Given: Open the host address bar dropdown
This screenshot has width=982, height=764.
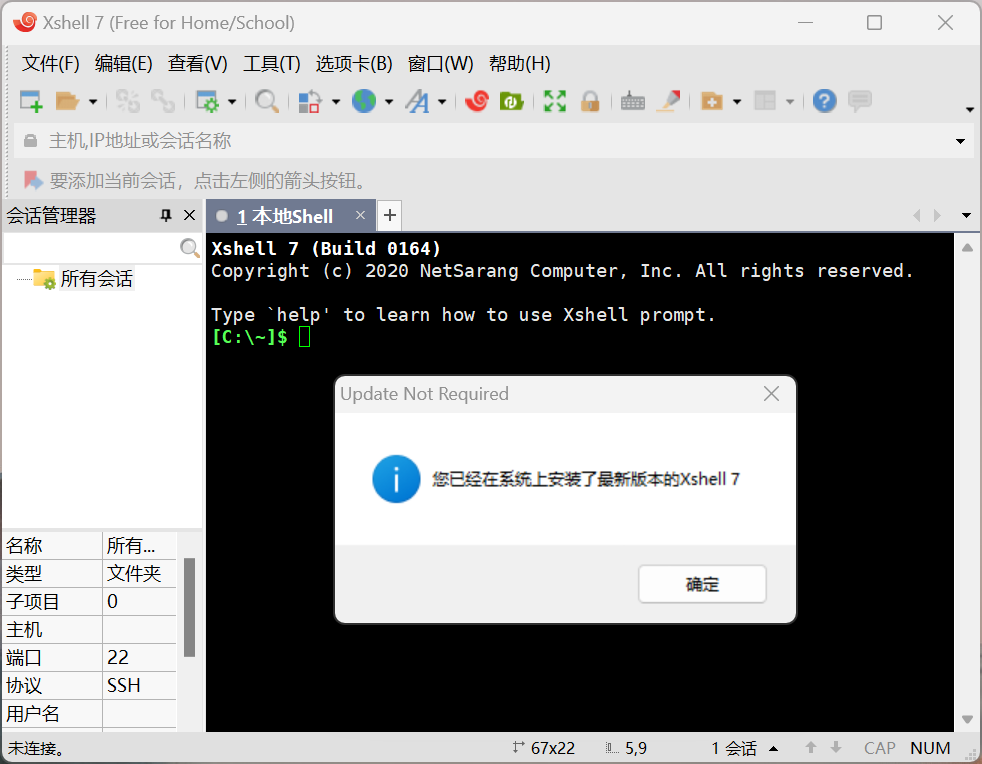Looking at the screenshot, I should point(959,140).
